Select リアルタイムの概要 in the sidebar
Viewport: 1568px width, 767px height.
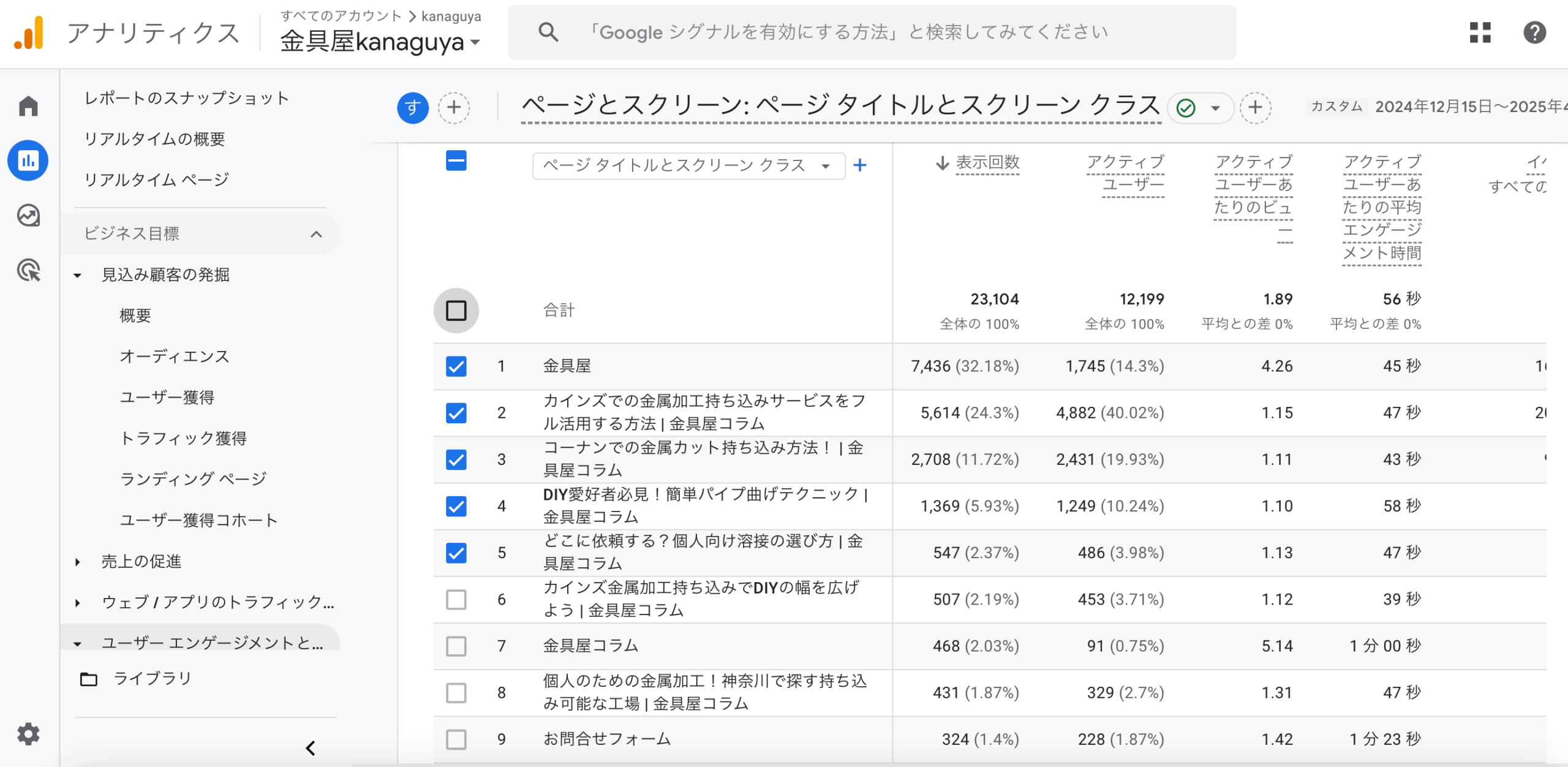[155, 139]
